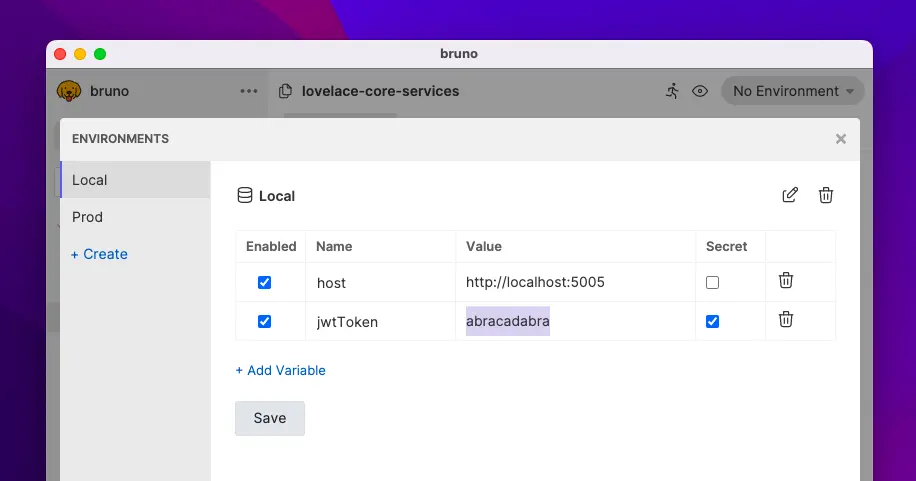Click the abracadabra value field
Screen dimensions: 916x481
tap(575, 321)
